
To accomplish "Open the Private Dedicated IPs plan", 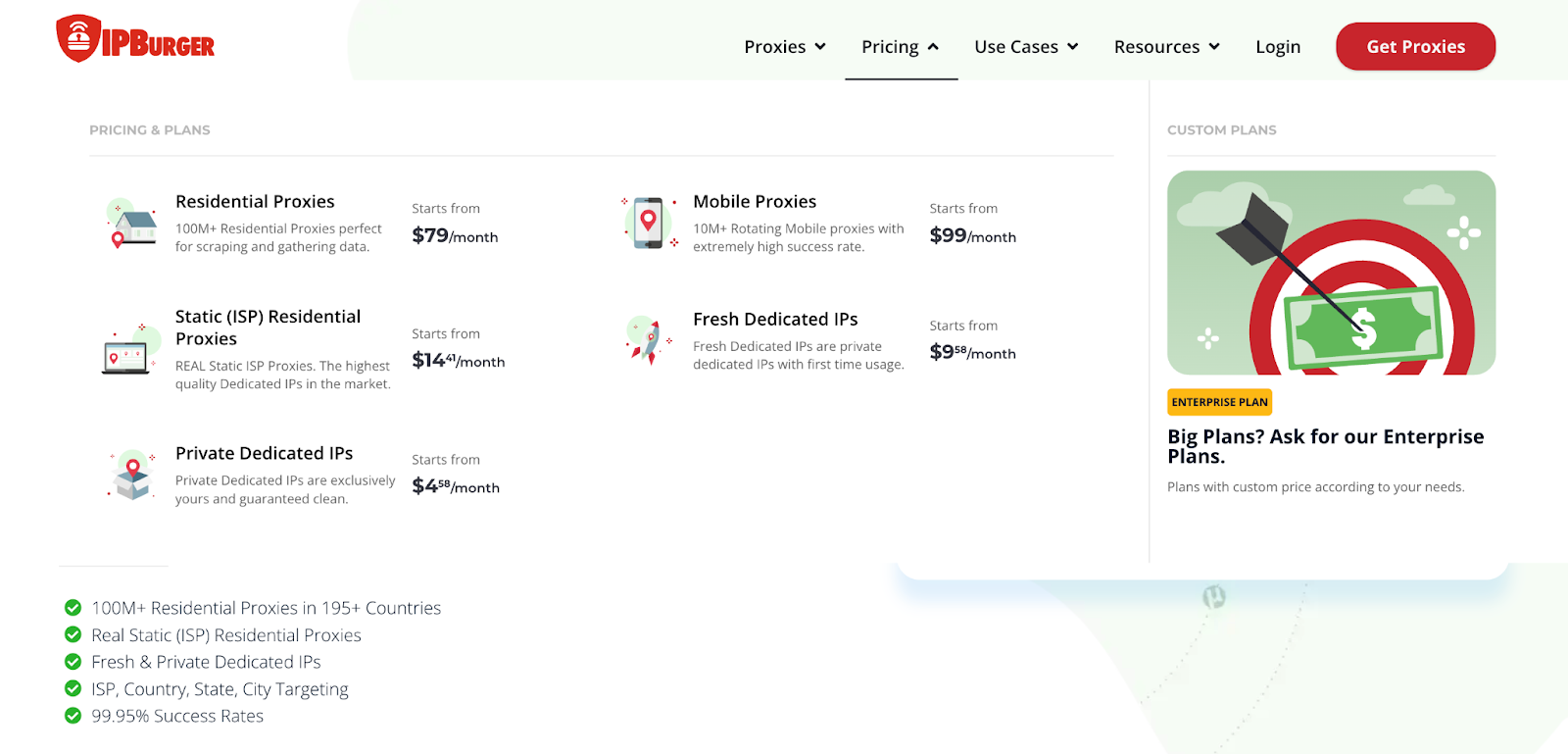I will (264, 453).
